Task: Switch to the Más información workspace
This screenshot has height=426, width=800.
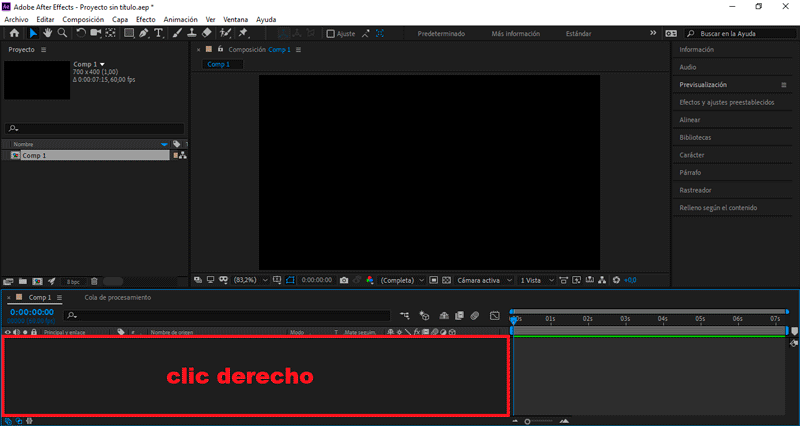Action: pos(515,34)
